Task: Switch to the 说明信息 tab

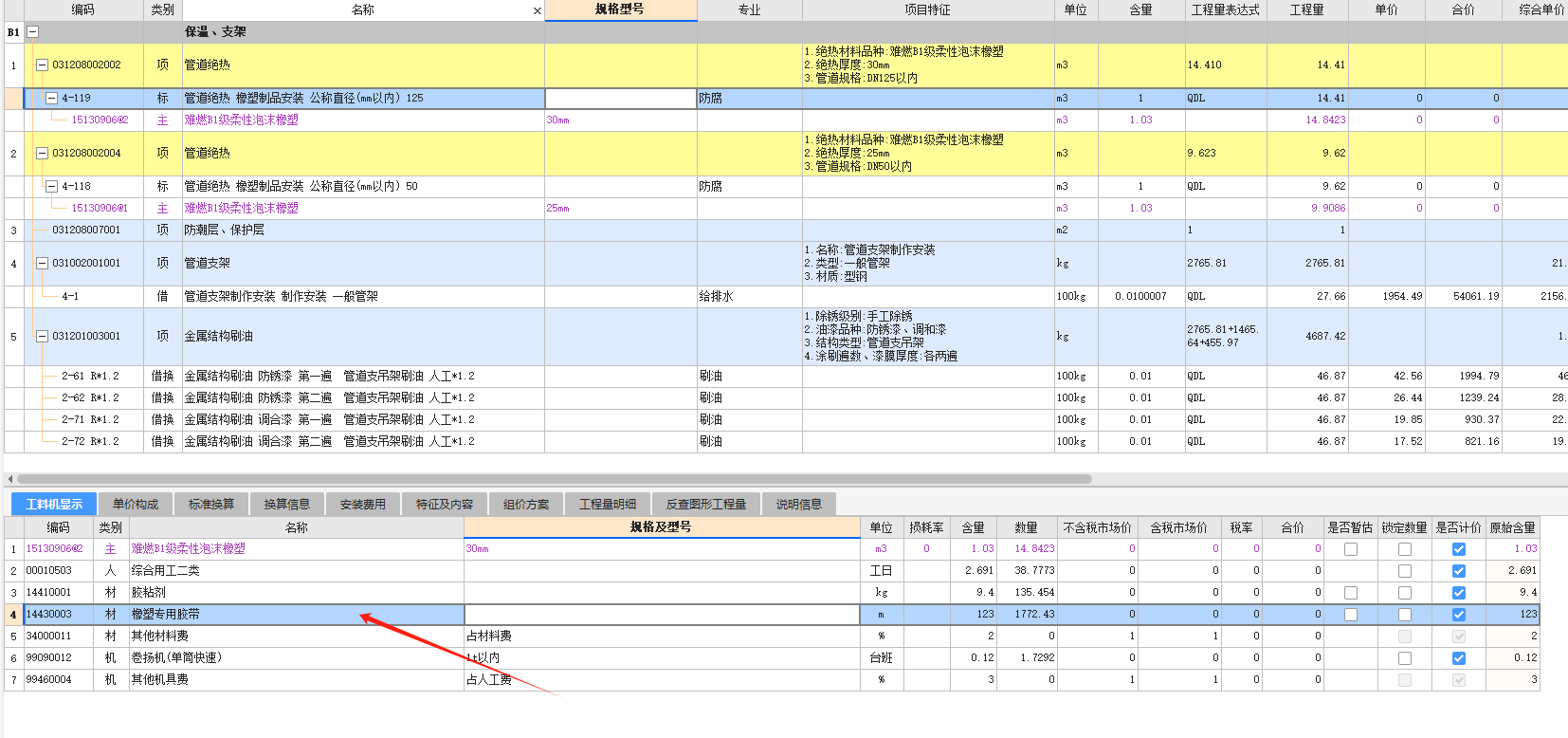Action: [799, 504]
